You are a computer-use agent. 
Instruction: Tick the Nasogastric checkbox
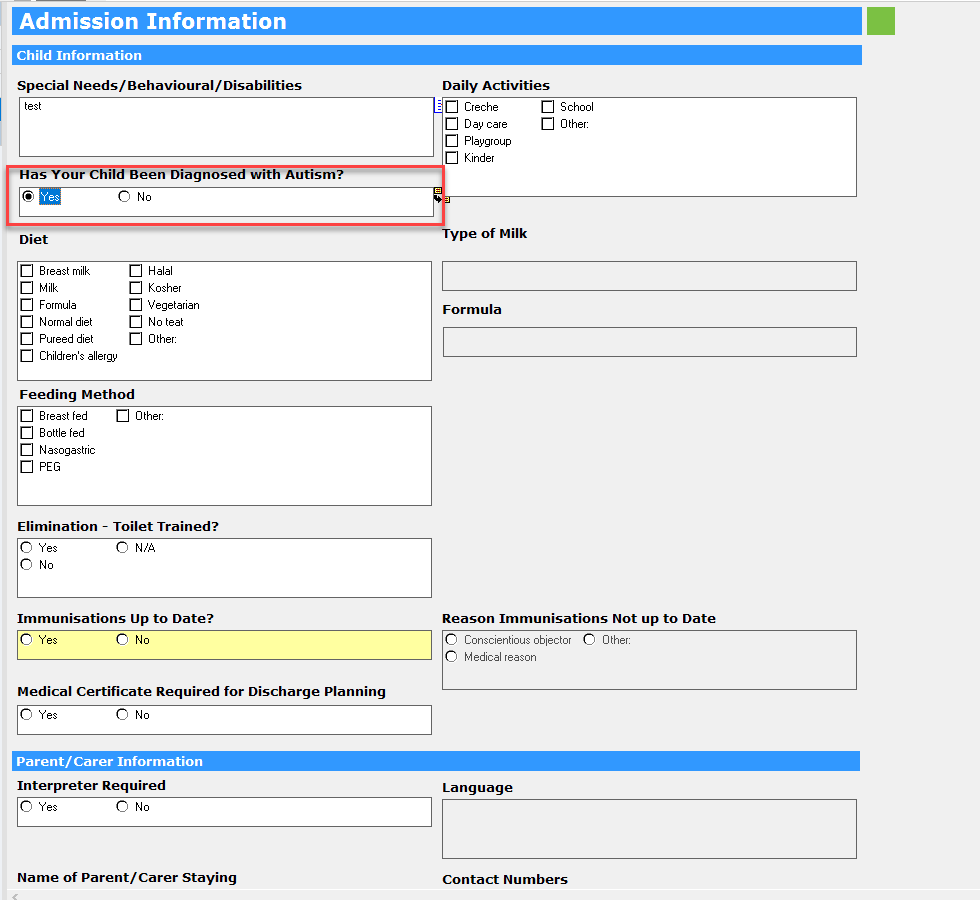pos(27,449)
